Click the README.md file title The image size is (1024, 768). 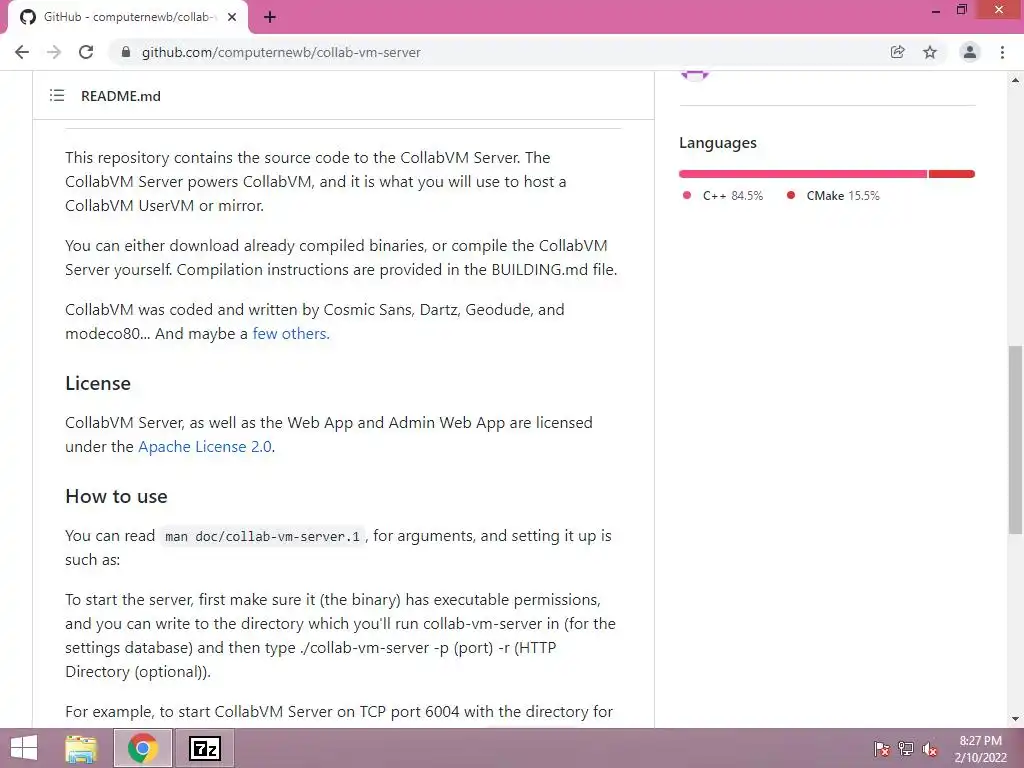coord(121,96)
